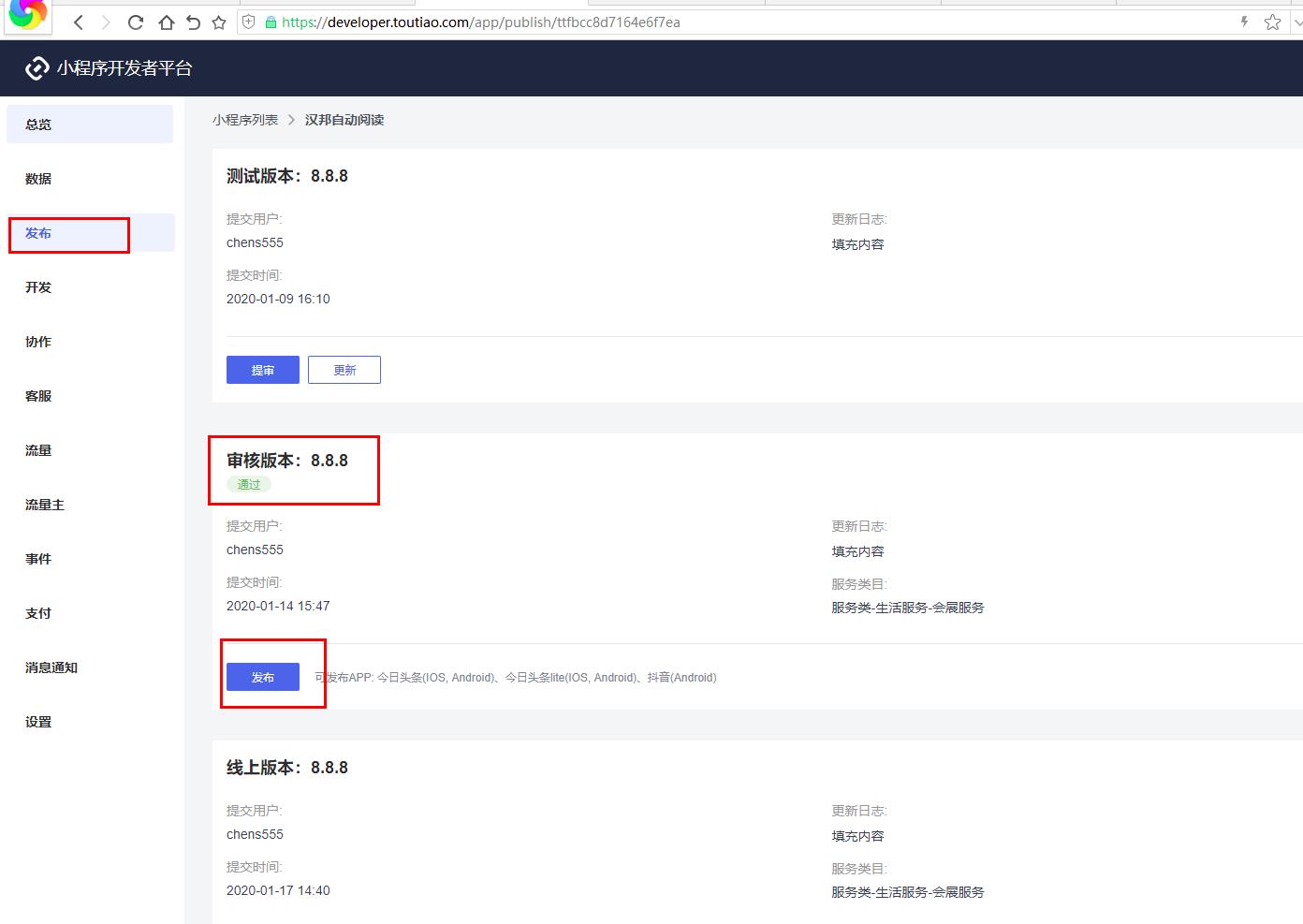Click service category text in online version
Image resolution: width=1303 pixels, height=924 pixels.
908,892
